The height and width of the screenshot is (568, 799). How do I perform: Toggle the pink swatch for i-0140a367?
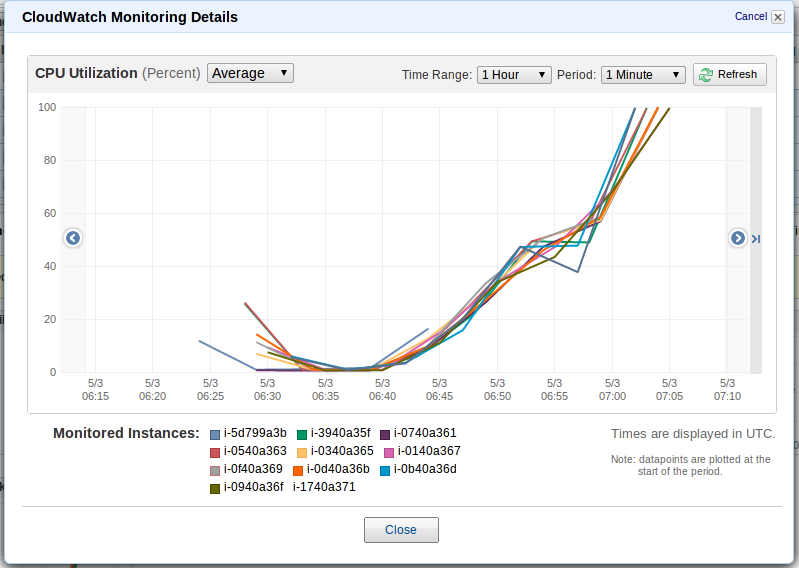(x=389, y=452)
